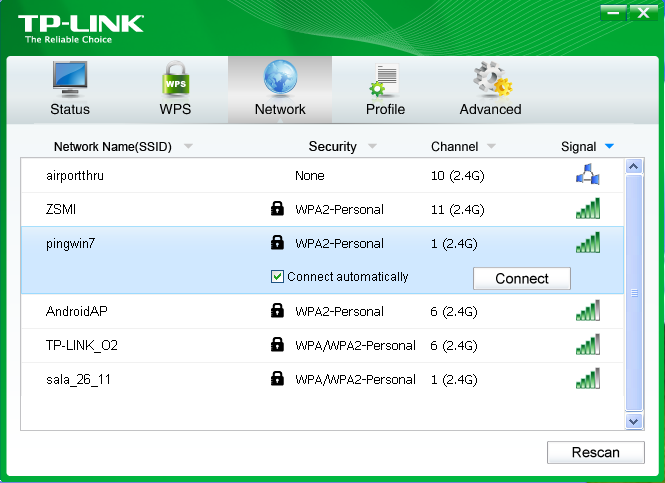
Task: Click the signal bars for AndroidAP
Action: coord(588,310)
